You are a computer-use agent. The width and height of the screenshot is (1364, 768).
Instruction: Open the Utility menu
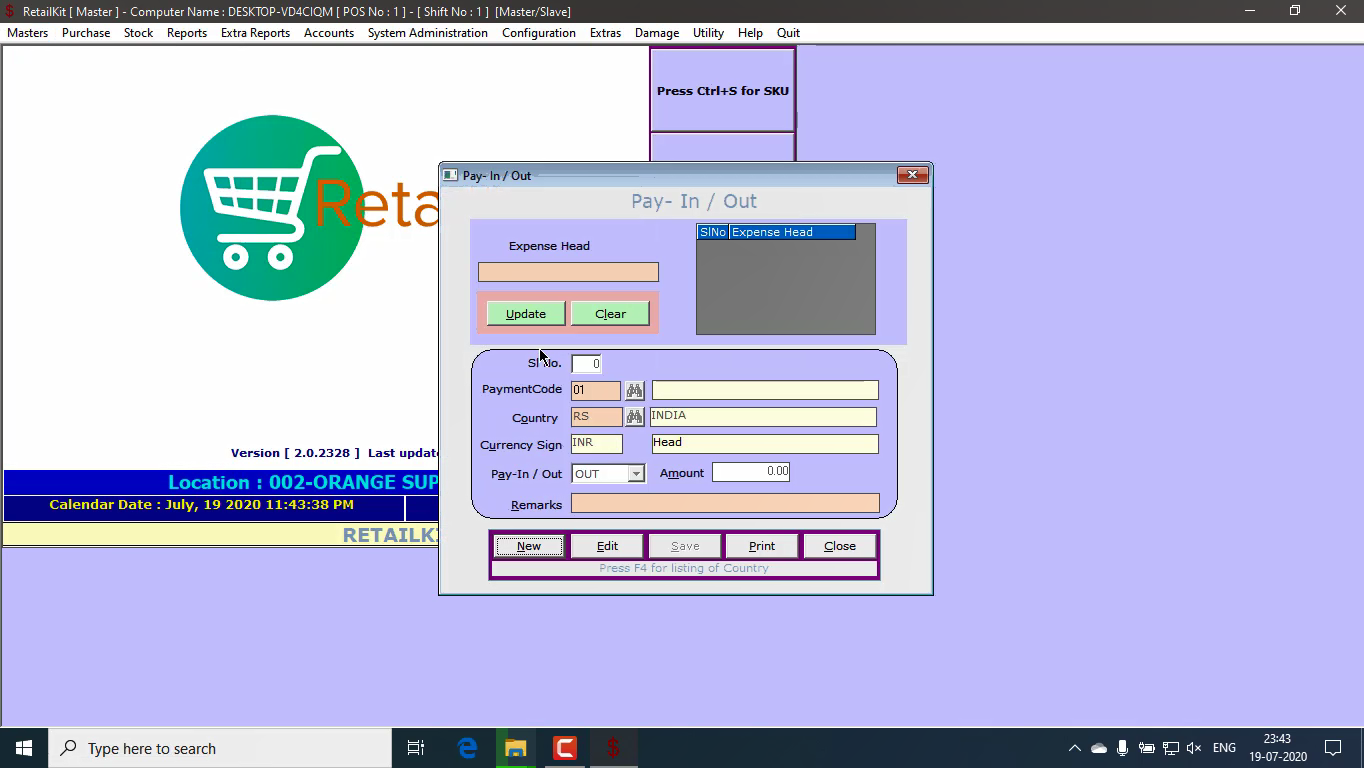click(708, 33)
